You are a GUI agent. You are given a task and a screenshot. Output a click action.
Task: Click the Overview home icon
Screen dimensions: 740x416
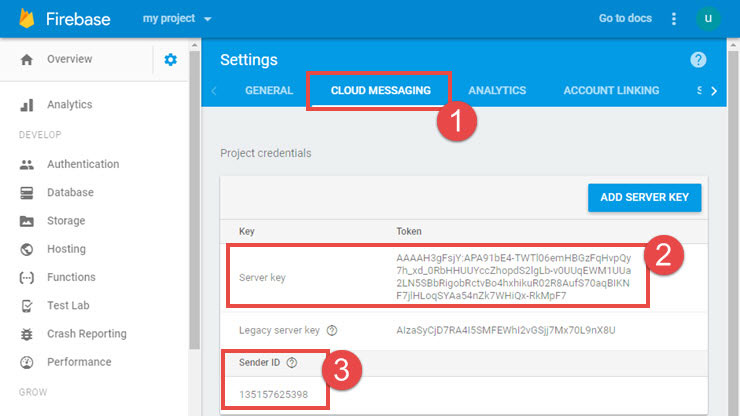(x=27, y=59)
